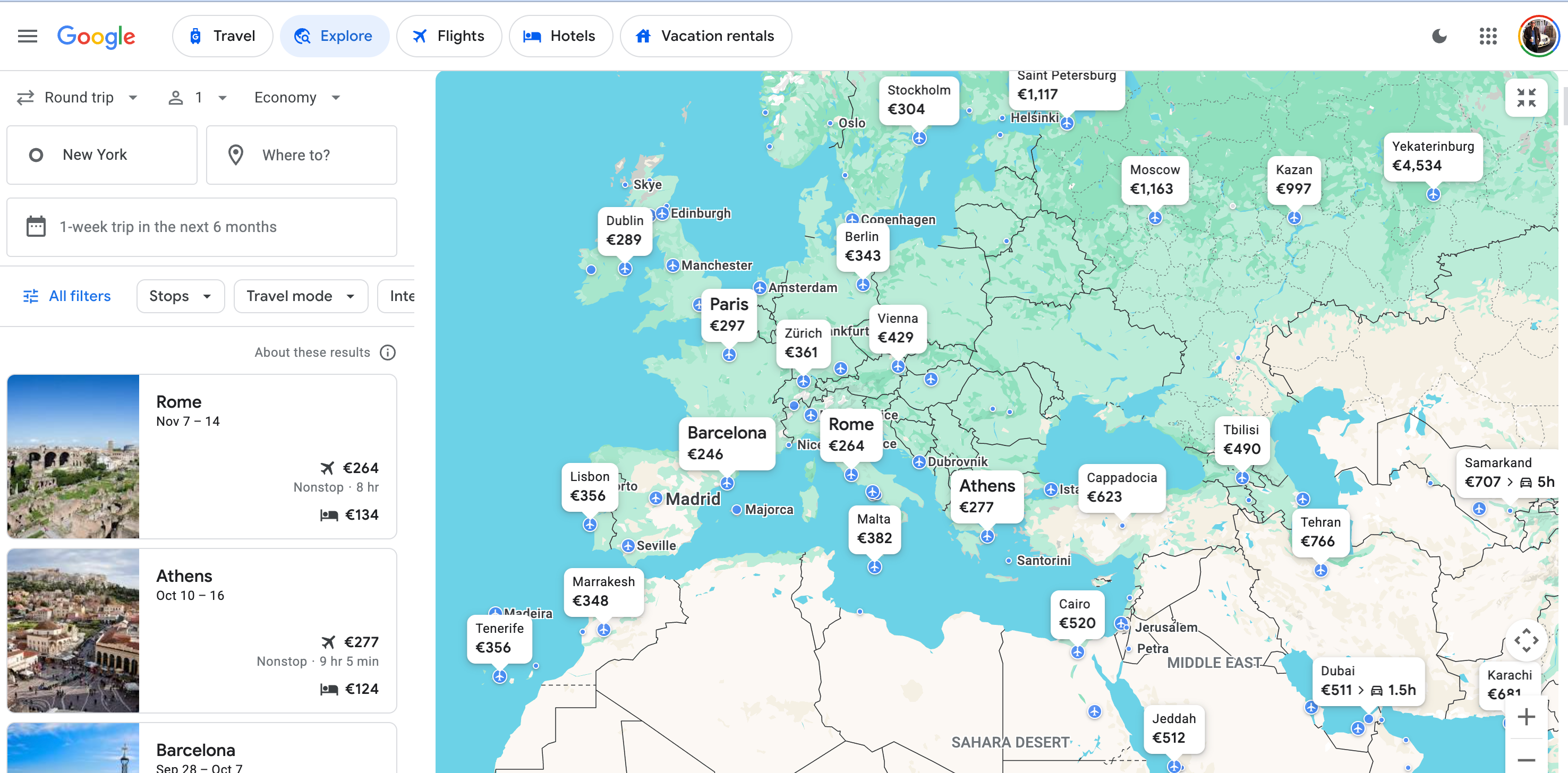The height and width of the screenshot is (773, 1568).
Task: Click the Santorini map marker
Action: [1009, 561]
